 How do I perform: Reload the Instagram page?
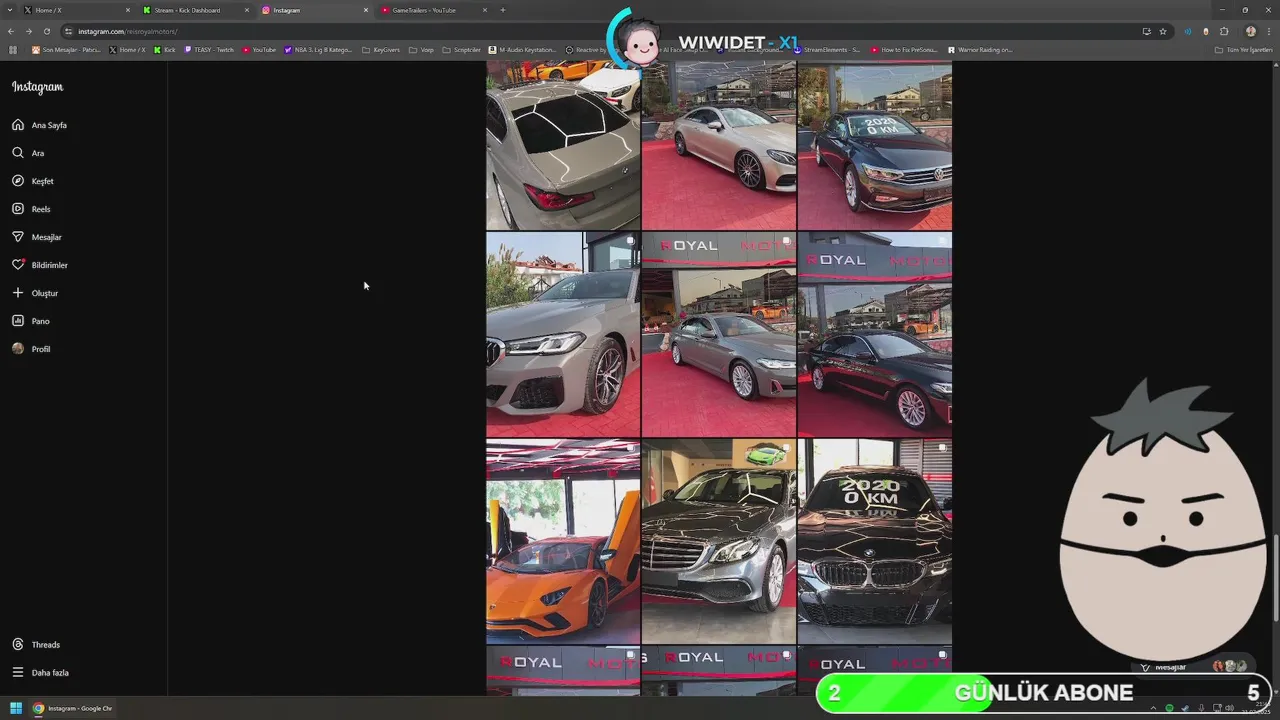point(46,31)
